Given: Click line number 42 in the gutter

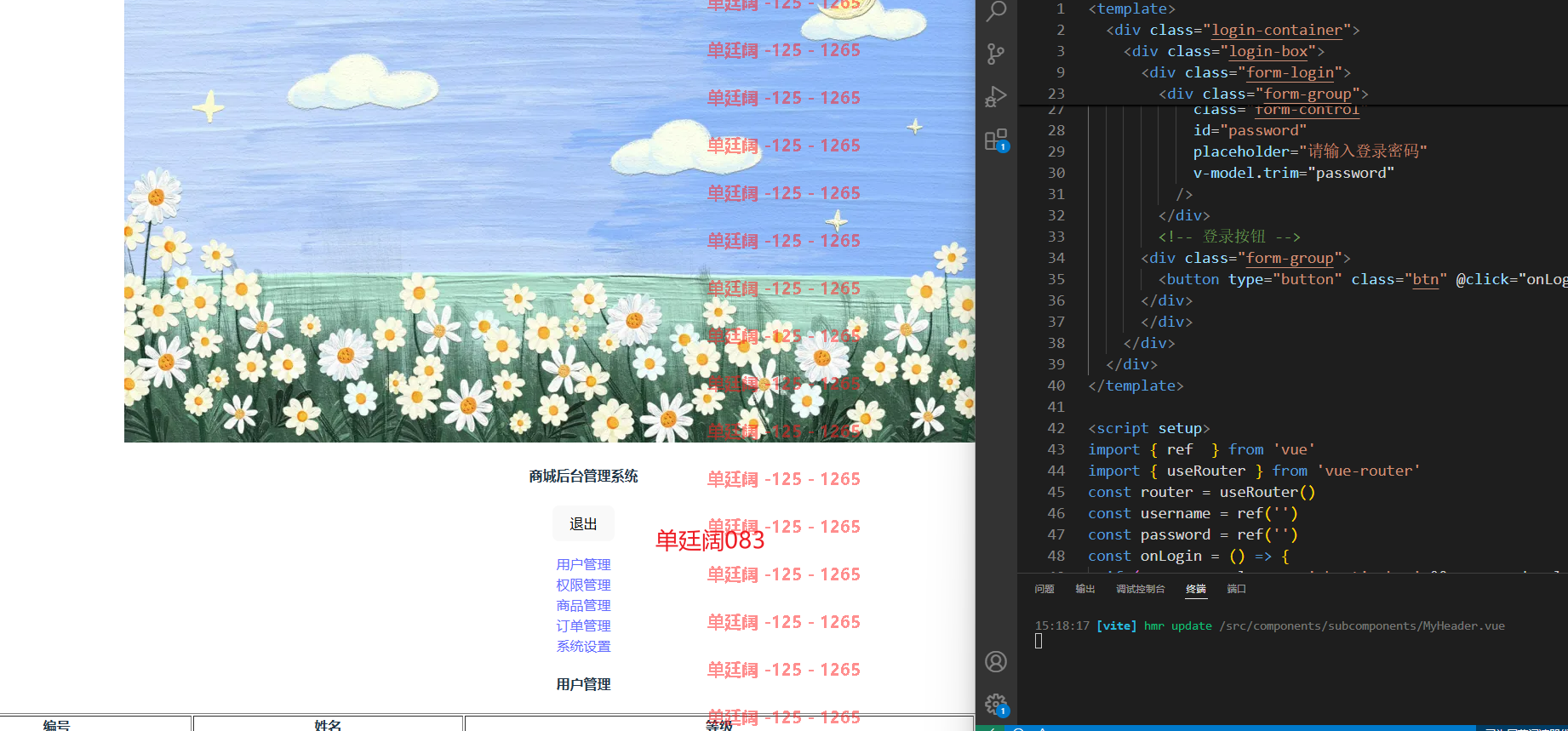Looking at the screenshot, I should pos(1056,428).
